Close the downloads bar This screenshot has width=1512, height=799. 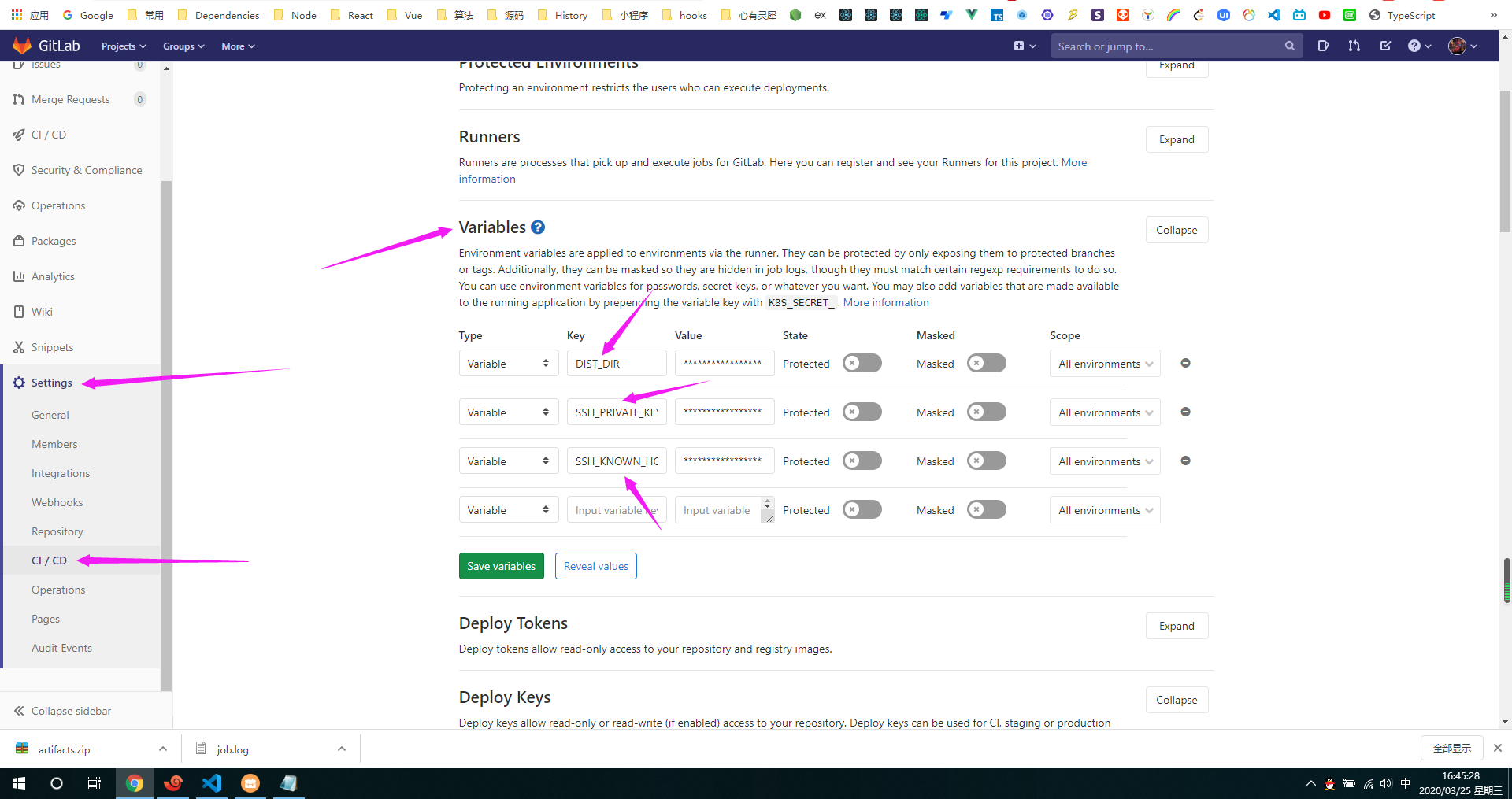(1498, 748)
